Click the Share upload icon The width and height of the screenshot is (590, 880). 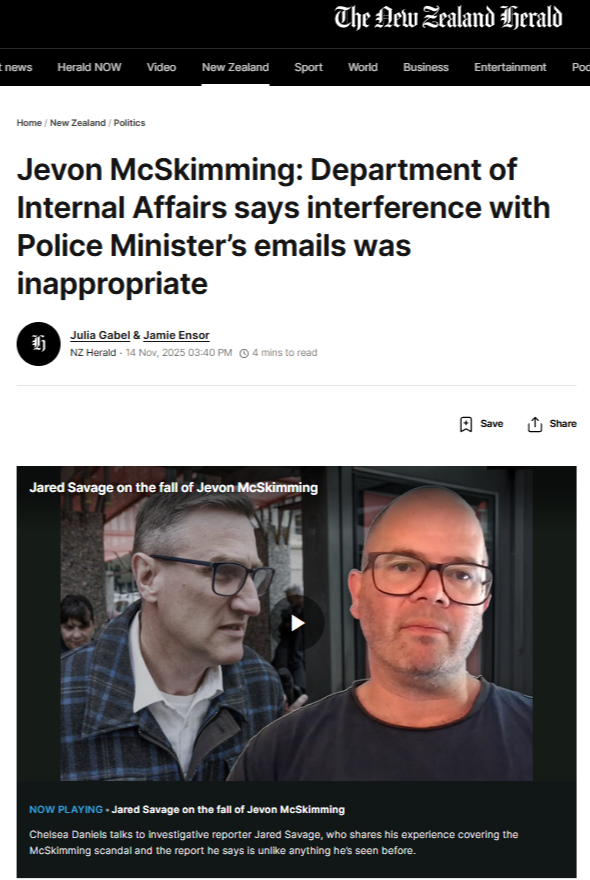tap(534, 424)
